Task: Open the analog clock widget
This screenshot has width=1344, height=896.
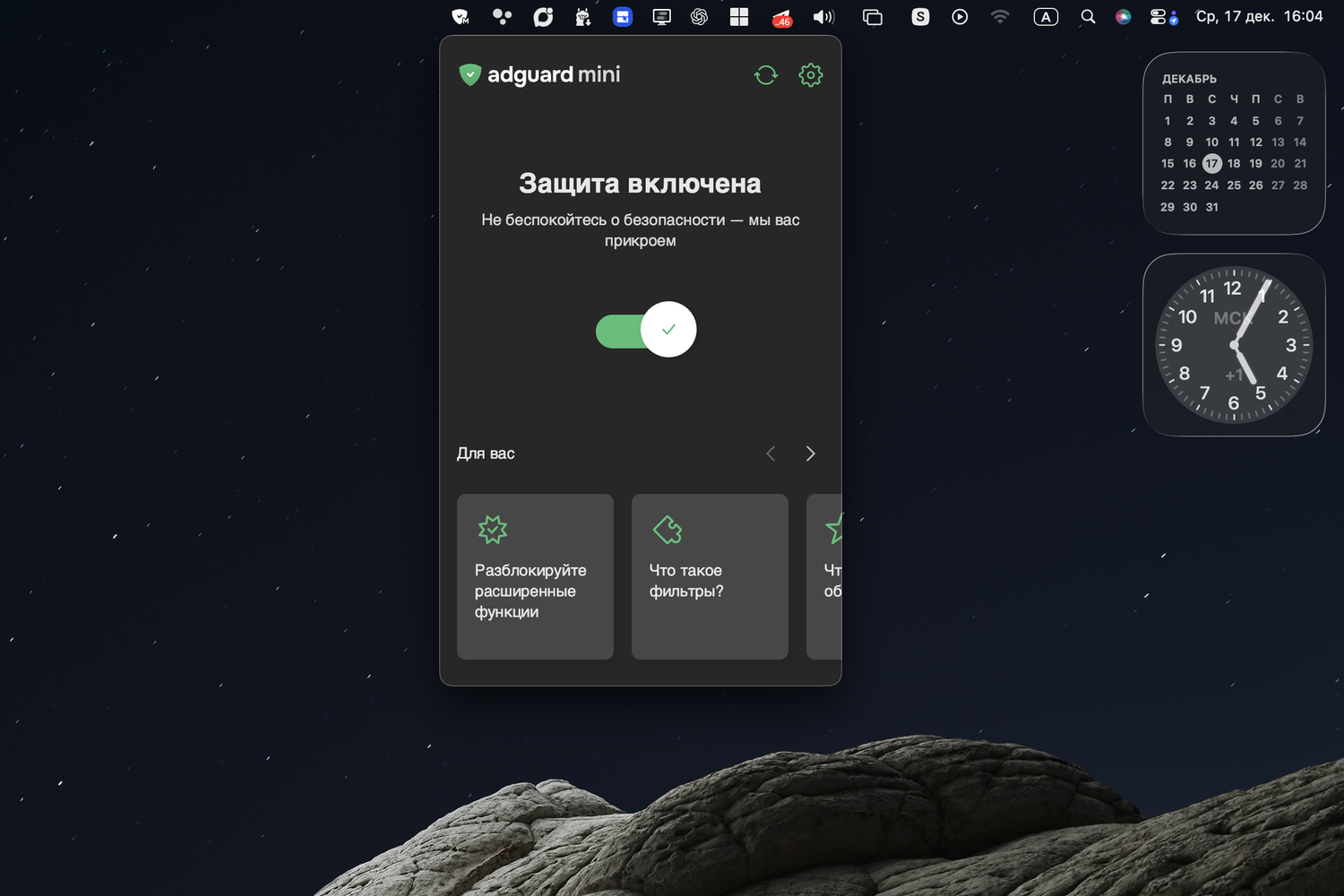Action: [x=1234, y=345]
